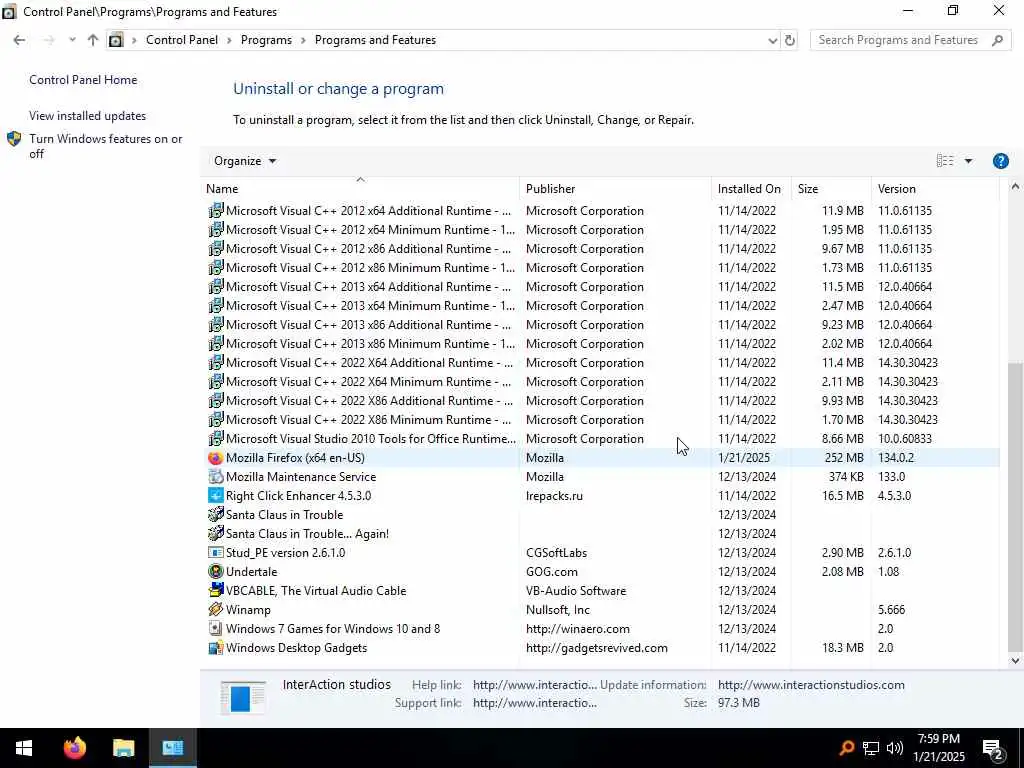Click the vertical scrollbar thumb
The image size is (1024, 768).
1015,506
